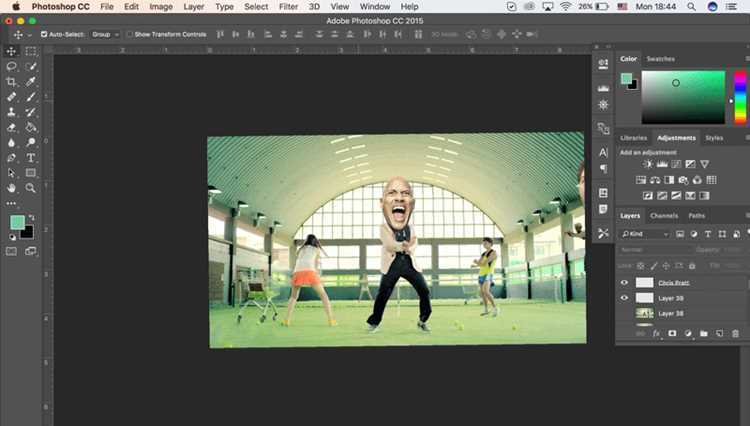Click the layer style fx icon
Screen dimensions: 750x426
pos(656,333)
